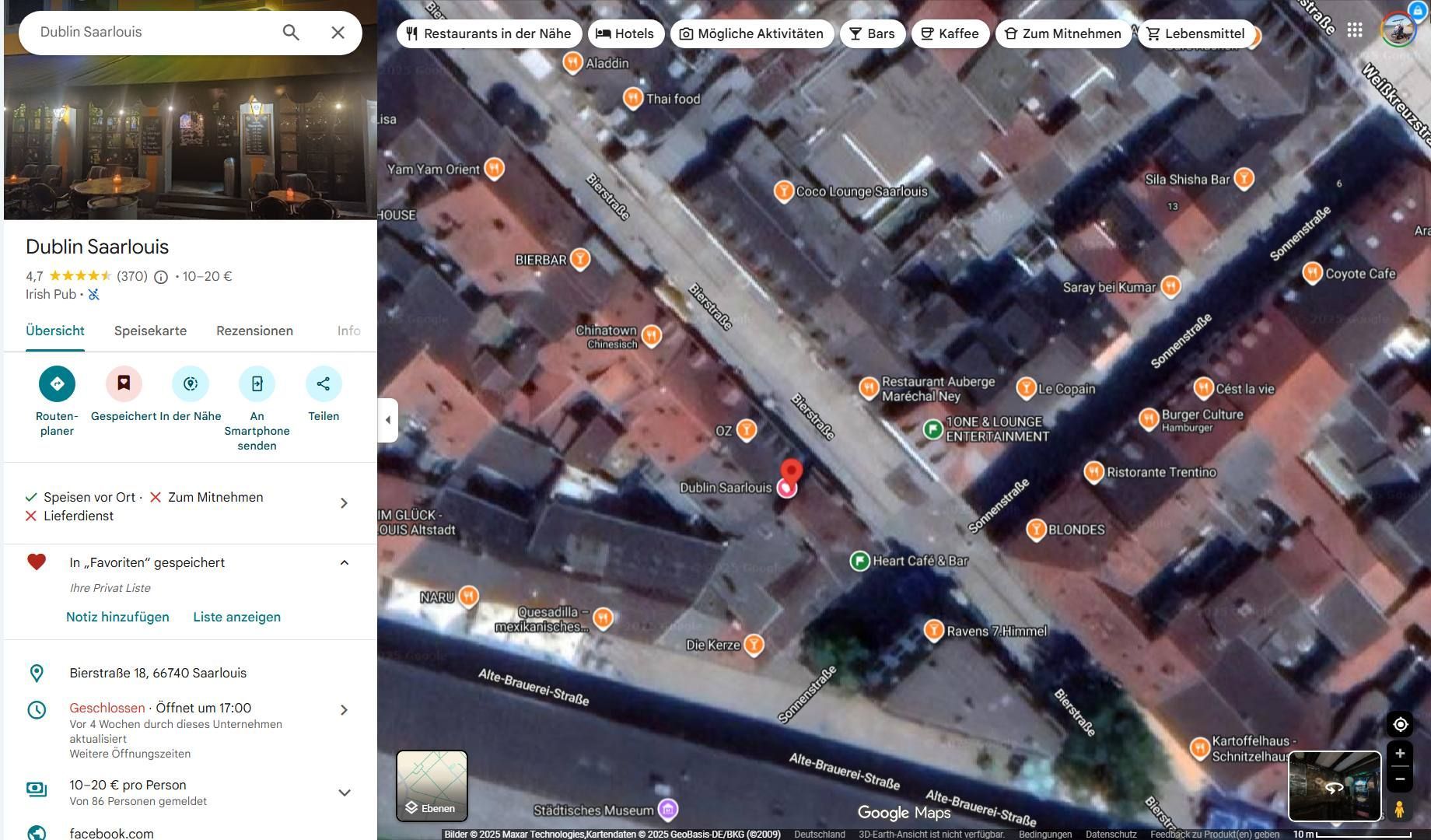The width and height of the screenshot is (1431, 840).
Task: Click the An Smartphone senden icon
Action: (x=257, y=383)
